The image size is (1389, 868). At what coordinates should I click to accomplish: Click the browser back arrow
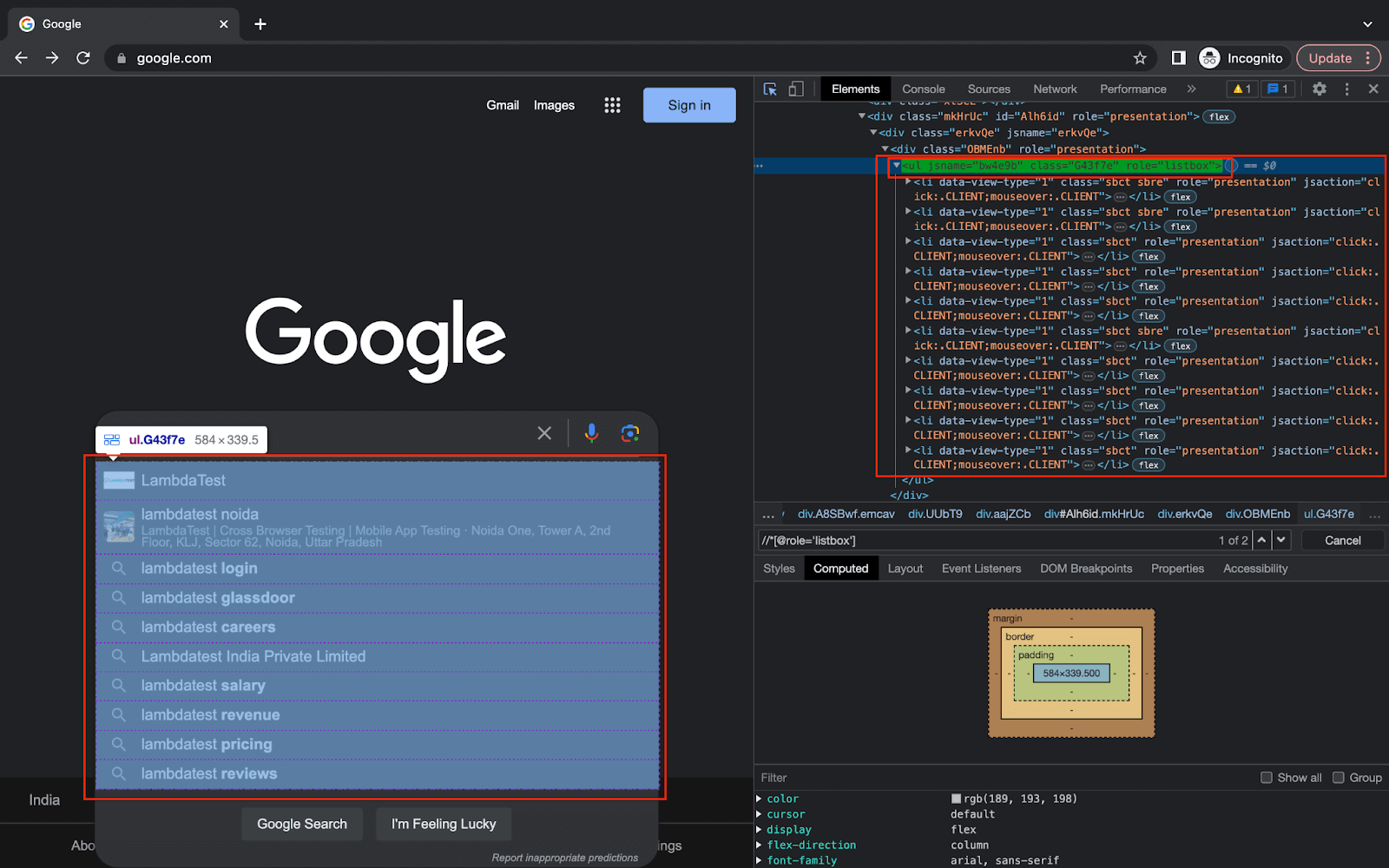coord(22,58)
